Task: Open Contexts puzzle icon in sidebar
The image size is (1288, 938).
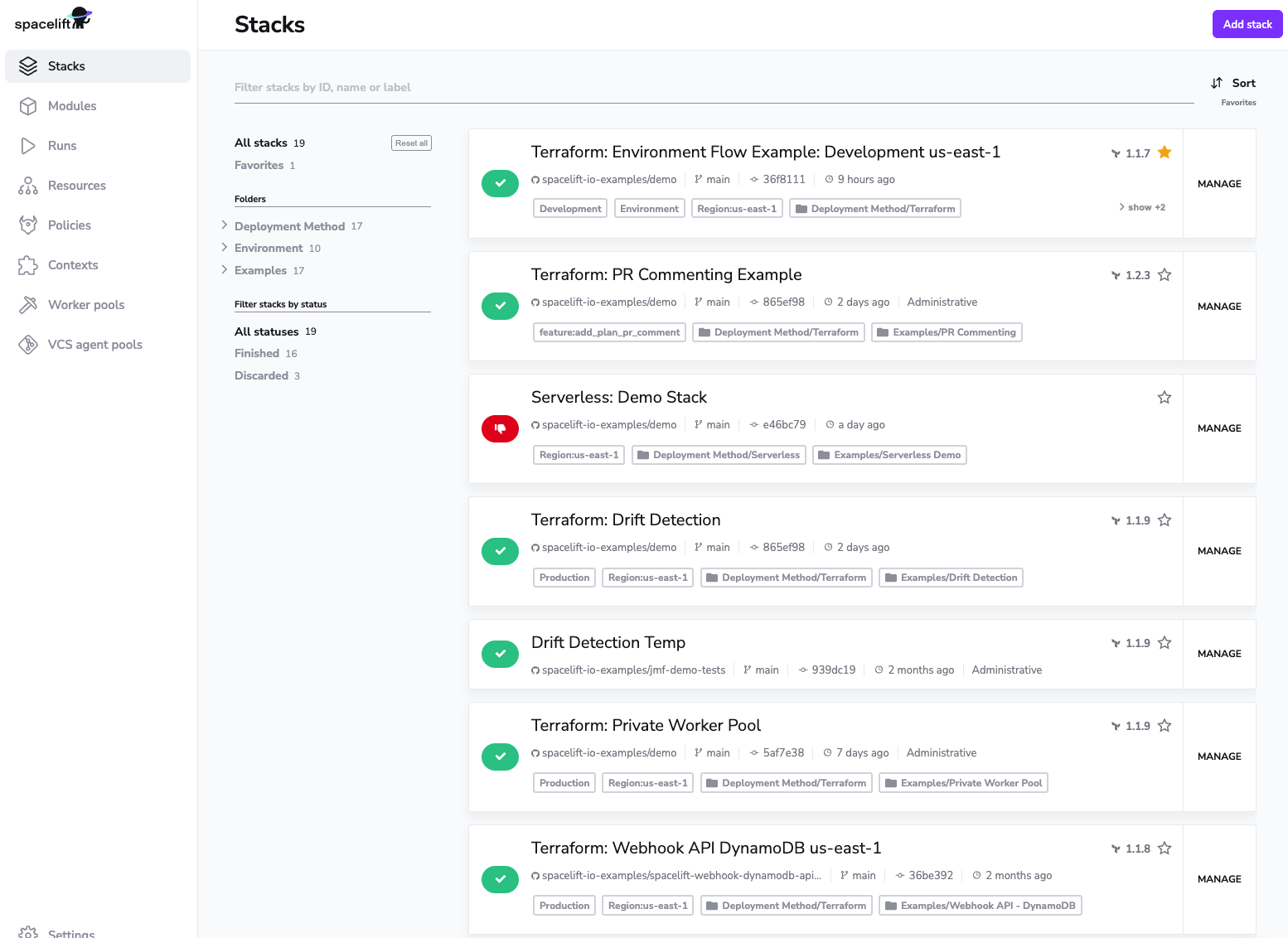Action: point(28,265)
